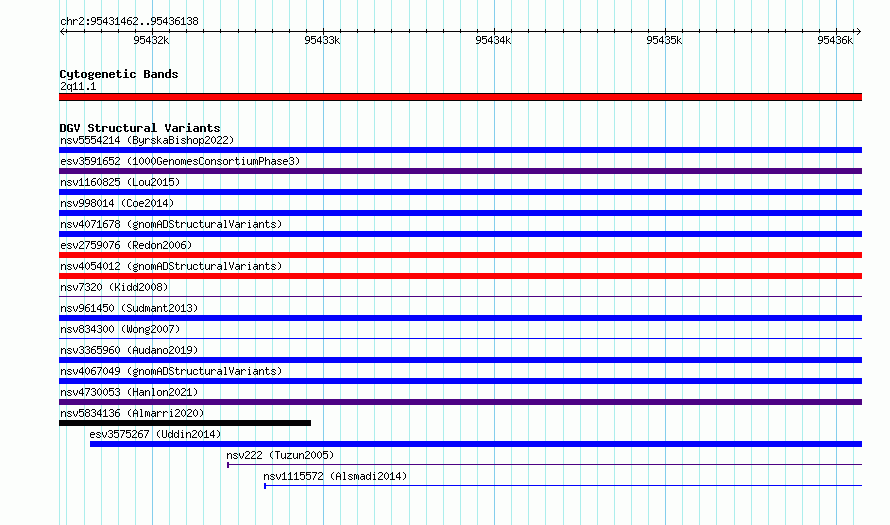Select the blue bar under nsv961450

460,318
